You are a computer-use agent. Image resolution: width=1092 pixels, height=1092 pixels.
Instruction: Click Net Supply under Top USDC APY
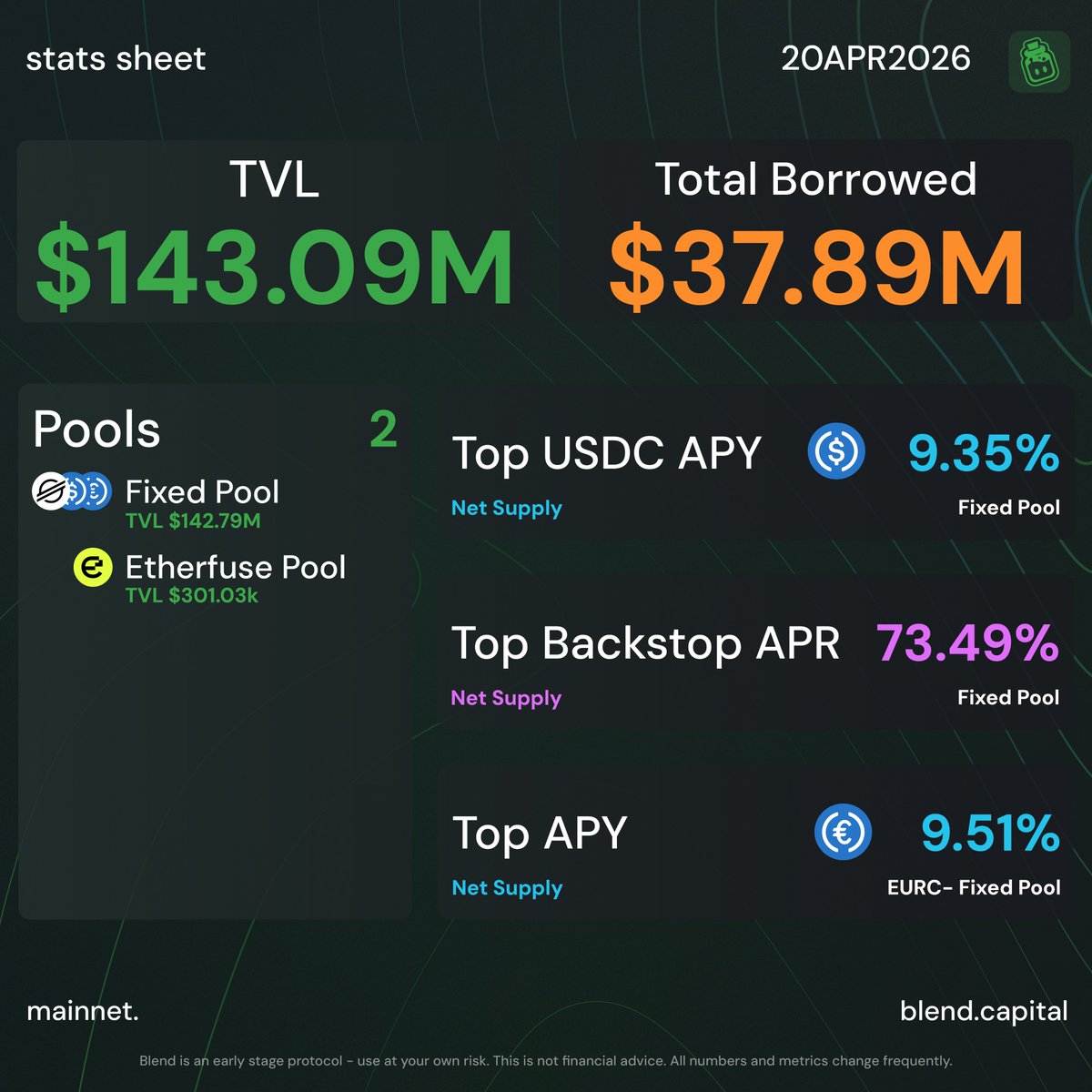coord(507,508)
